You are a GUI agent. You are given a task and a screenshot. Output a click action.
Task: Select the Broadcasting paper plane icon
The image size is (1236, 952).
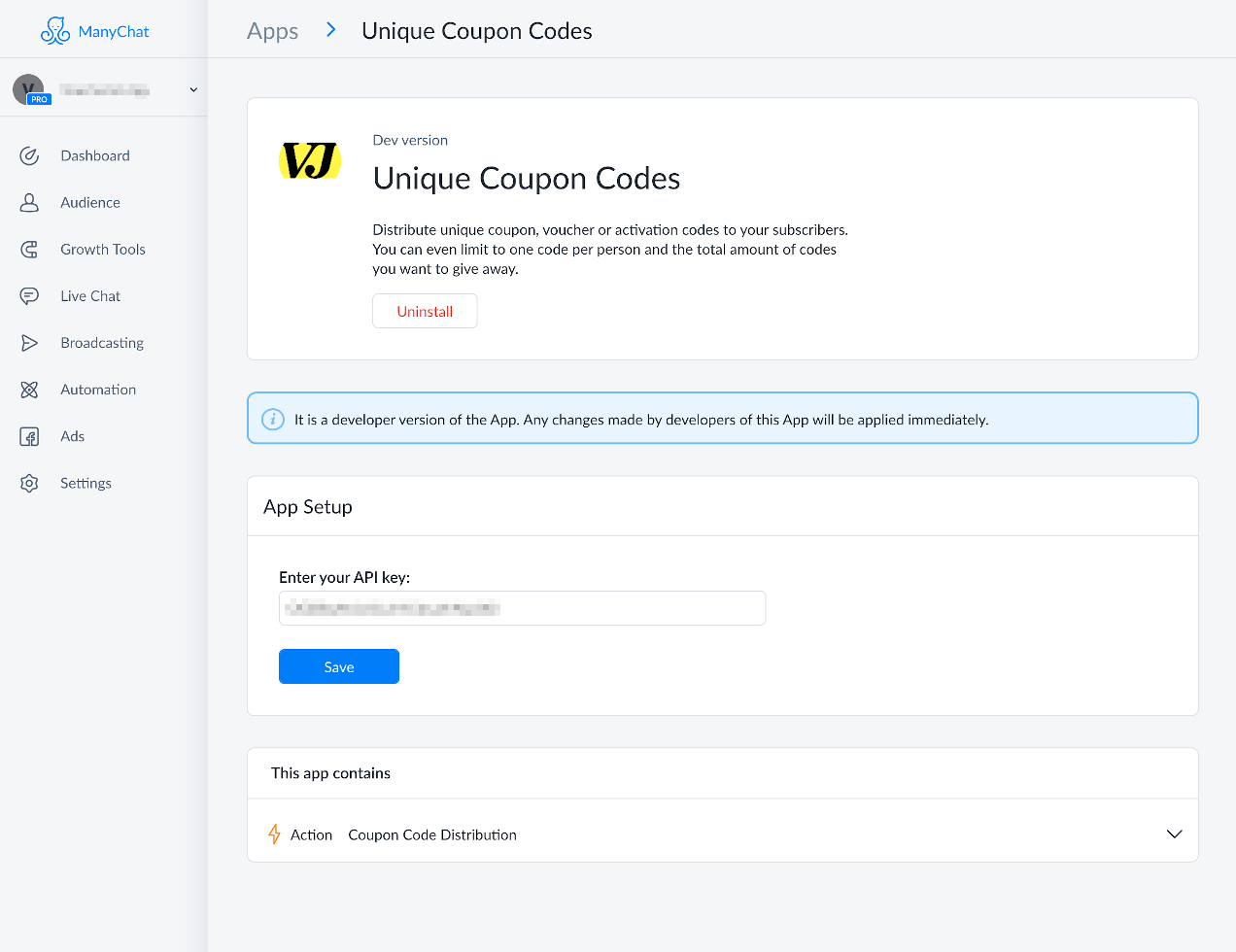click(x=29, y=342)
